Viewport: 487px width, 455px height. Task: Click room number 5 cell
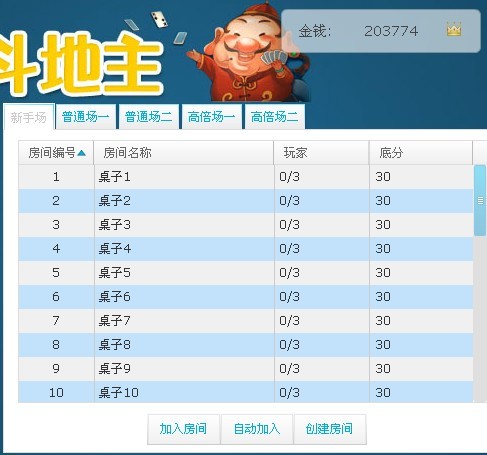56,273
